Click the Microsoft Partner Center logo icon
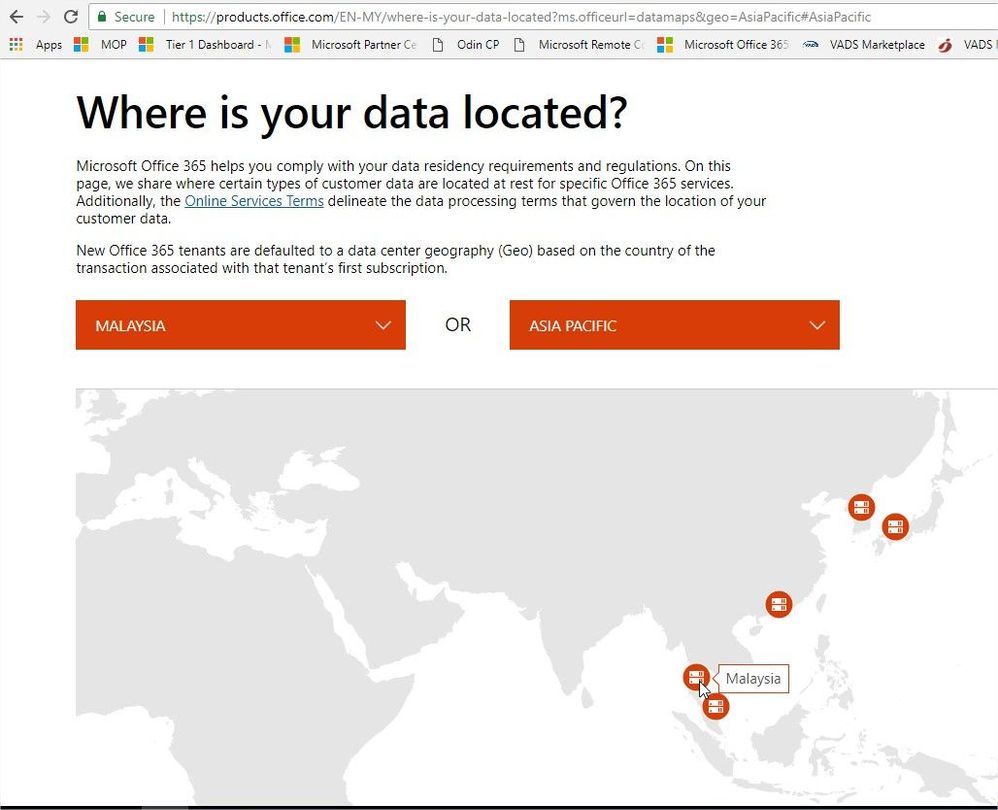 tap(292, 45)
